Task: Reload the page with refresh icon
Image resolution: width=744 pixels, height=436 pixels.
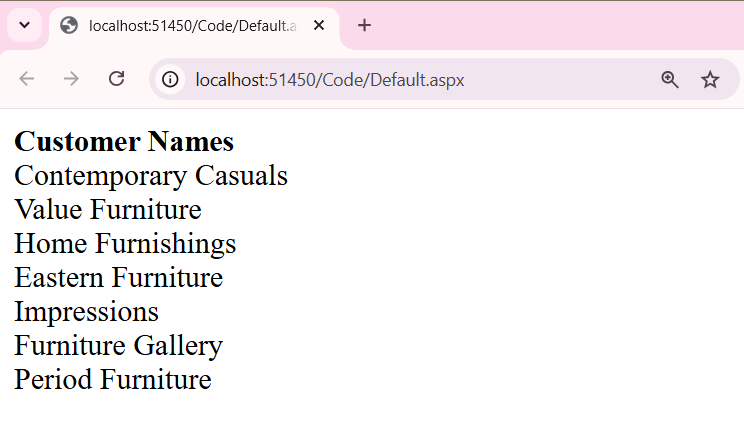Action: click(116, 79)
